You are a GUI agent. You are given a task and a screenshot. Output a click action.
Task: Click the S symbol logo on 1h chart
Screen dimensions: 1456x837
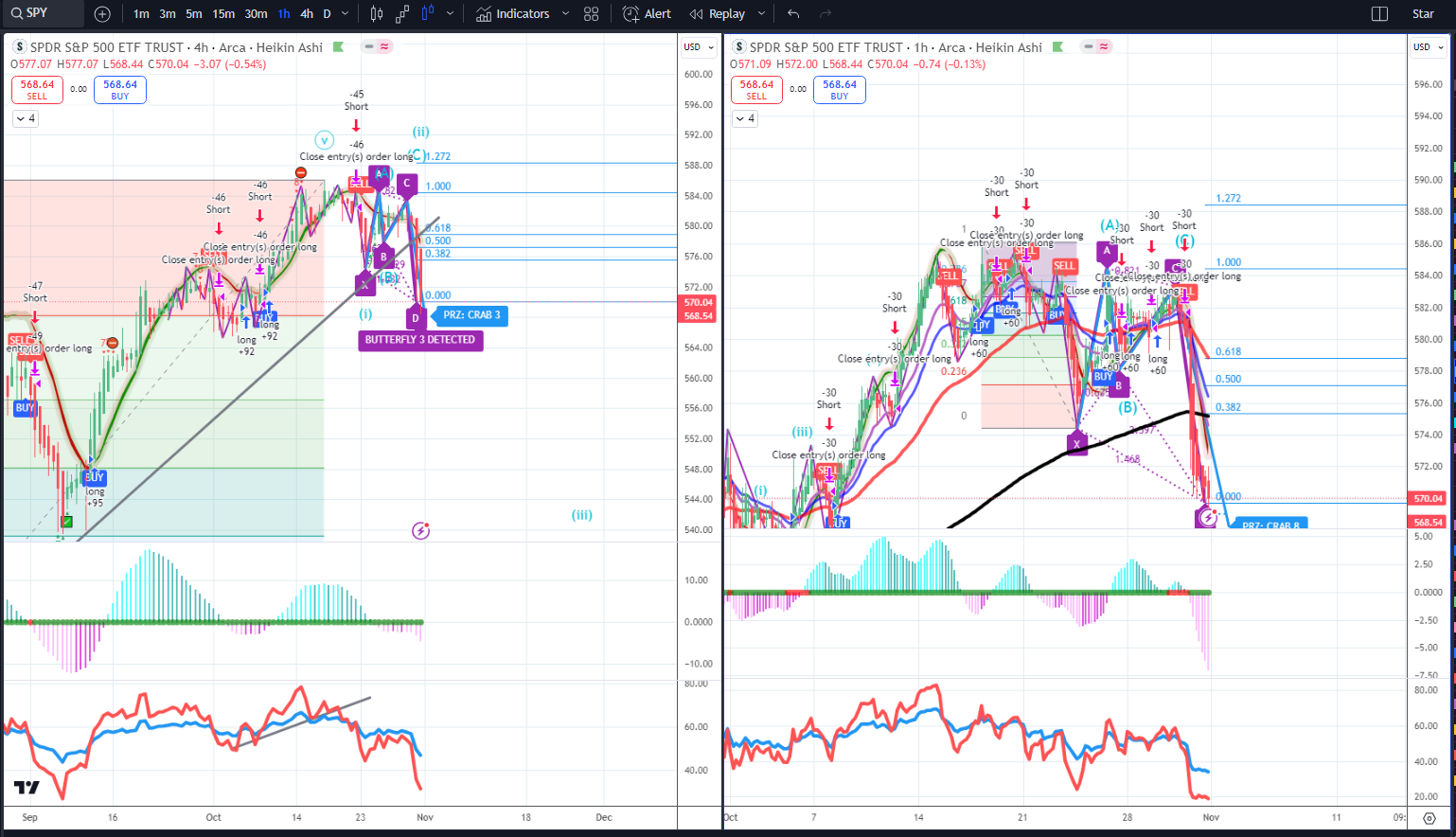739,46
